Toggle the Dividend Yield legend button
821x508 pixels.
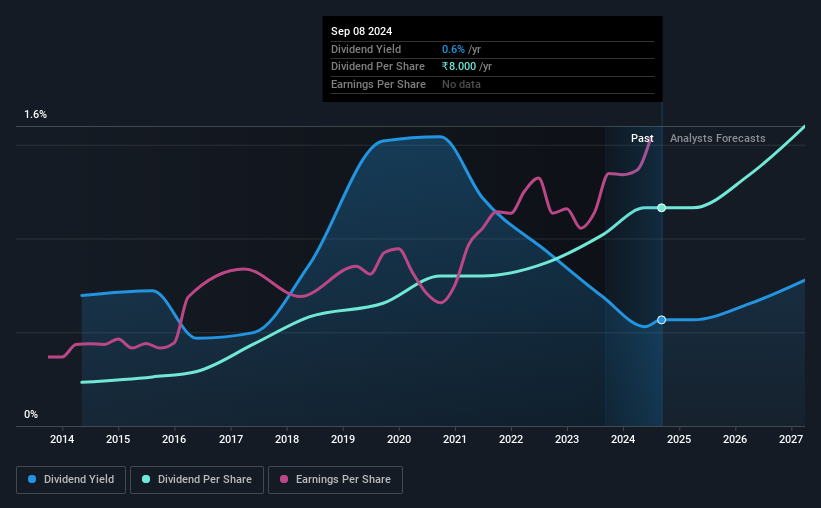pyautogui.click(x=71, y=480)
